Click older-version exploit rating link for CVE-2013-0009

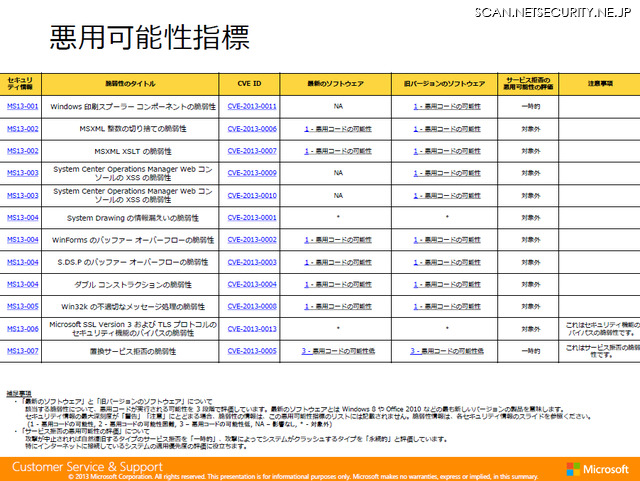point(447,173)
